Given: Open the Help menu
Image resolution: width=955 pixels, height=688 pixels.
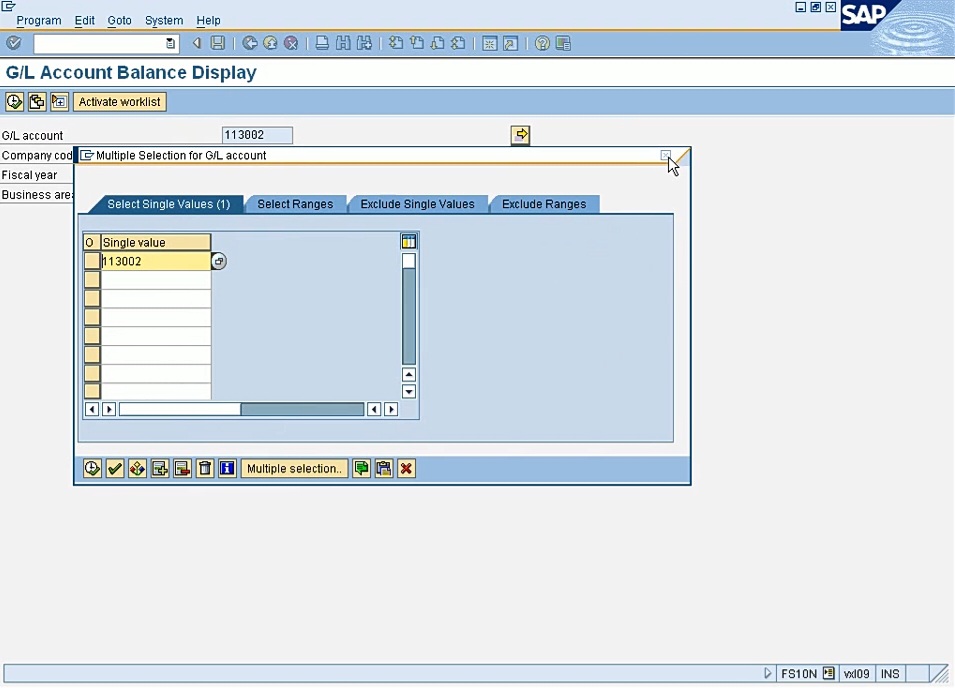Looking at the screenshot, I should coord(208,20).
